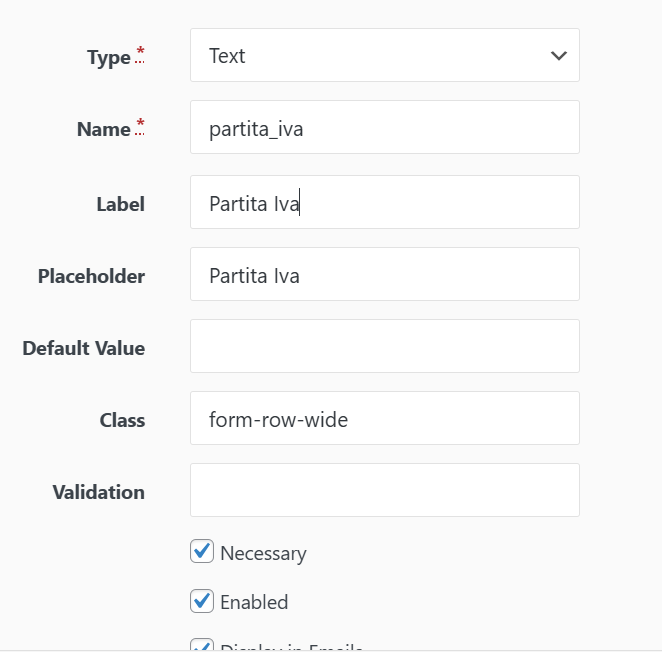This screenshot has height=652, width=662.
Task: Click the Class field caption
Action: click(x=122, y=420)
